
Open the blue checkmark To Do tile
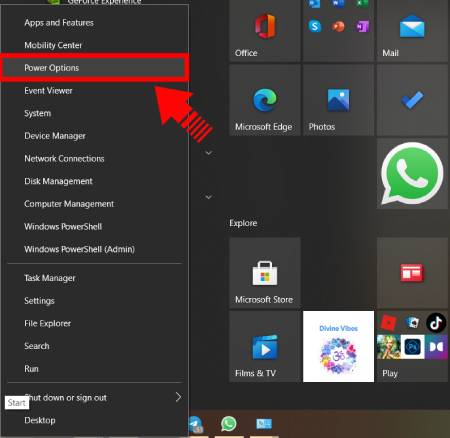412,100
